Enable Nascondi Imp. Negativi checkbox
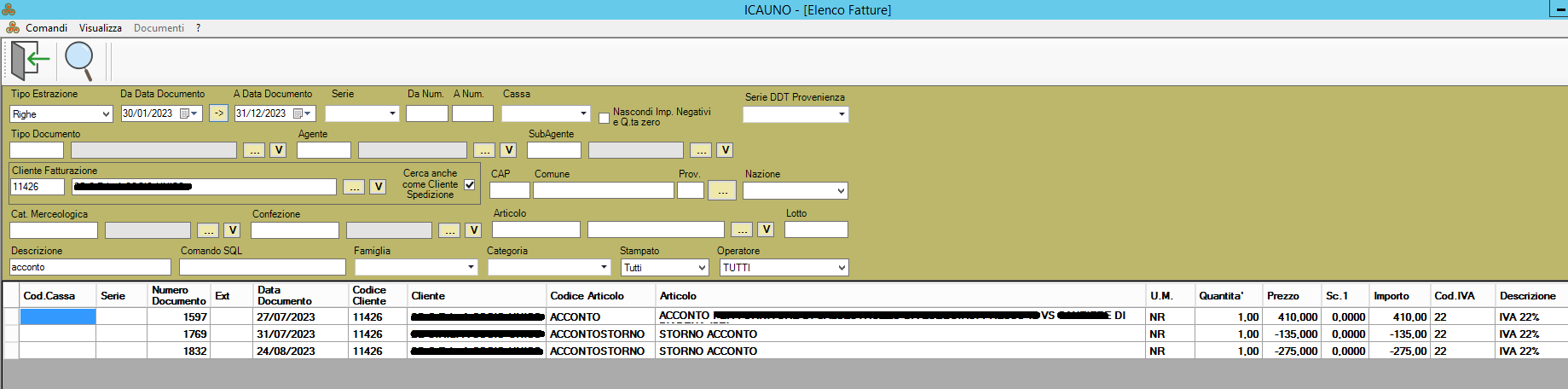The width and height of the screenshot is (1568, 389). (604, 118)
